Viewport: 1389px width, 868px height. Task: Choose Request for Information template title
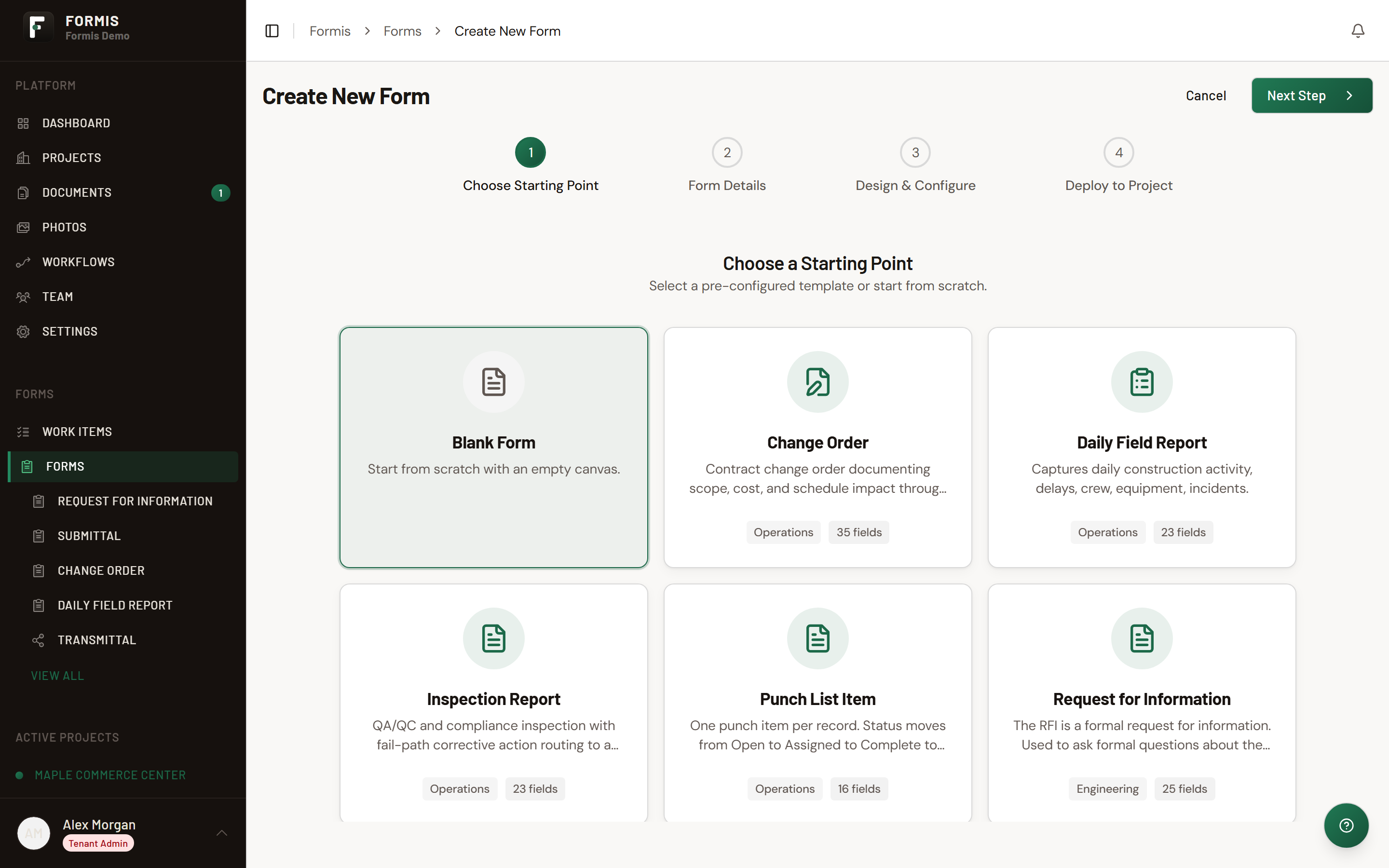tap(1142, 699)
